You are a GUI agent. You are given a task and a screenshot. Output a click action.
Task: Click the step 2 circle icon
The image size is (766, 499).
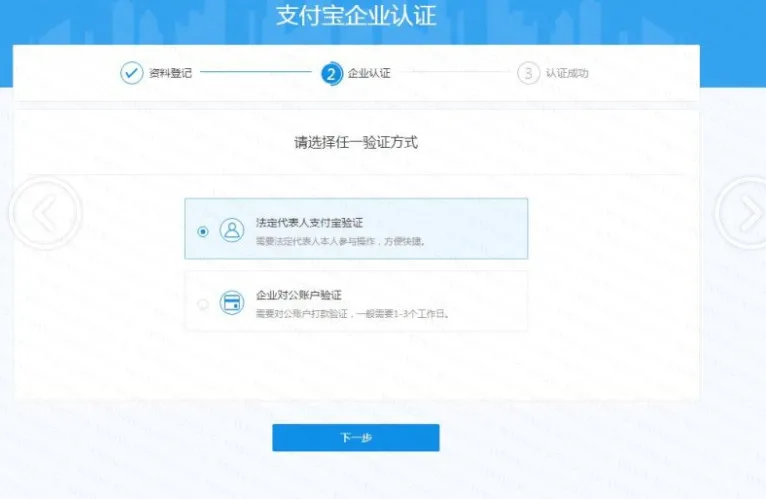332,74
